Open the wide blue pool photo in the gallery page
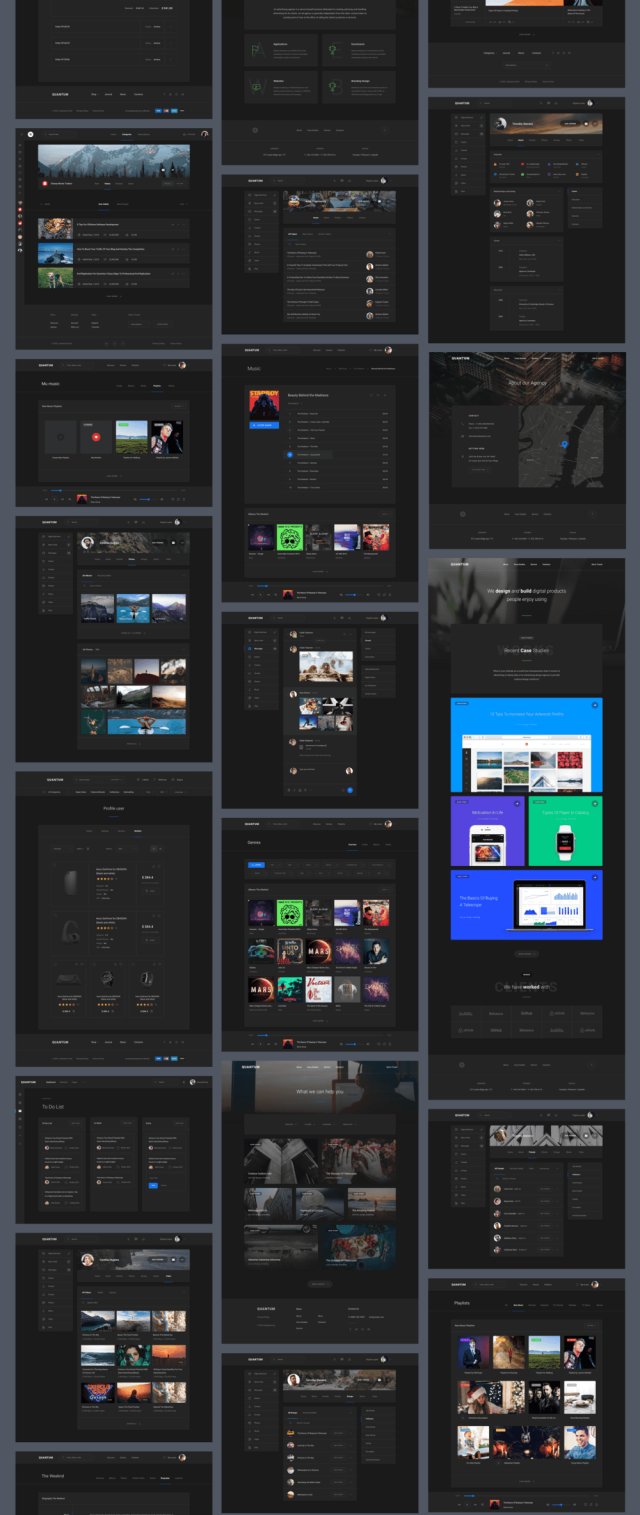 point(146,724)
